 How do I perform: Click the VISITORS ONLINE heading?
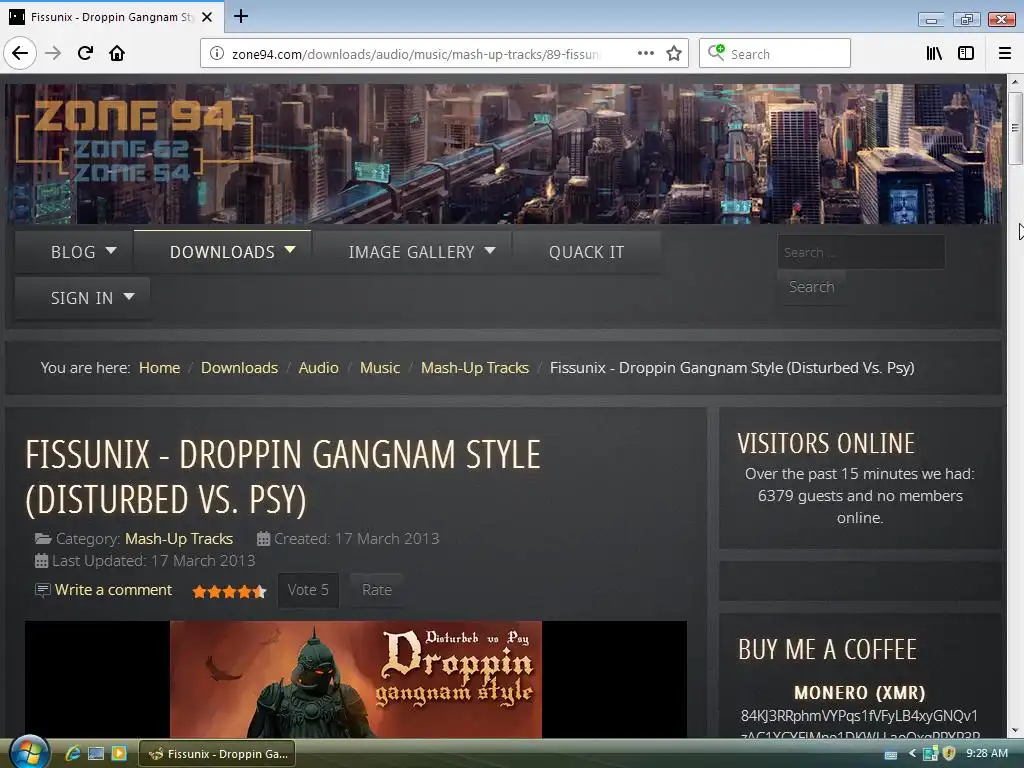point(826,443)
